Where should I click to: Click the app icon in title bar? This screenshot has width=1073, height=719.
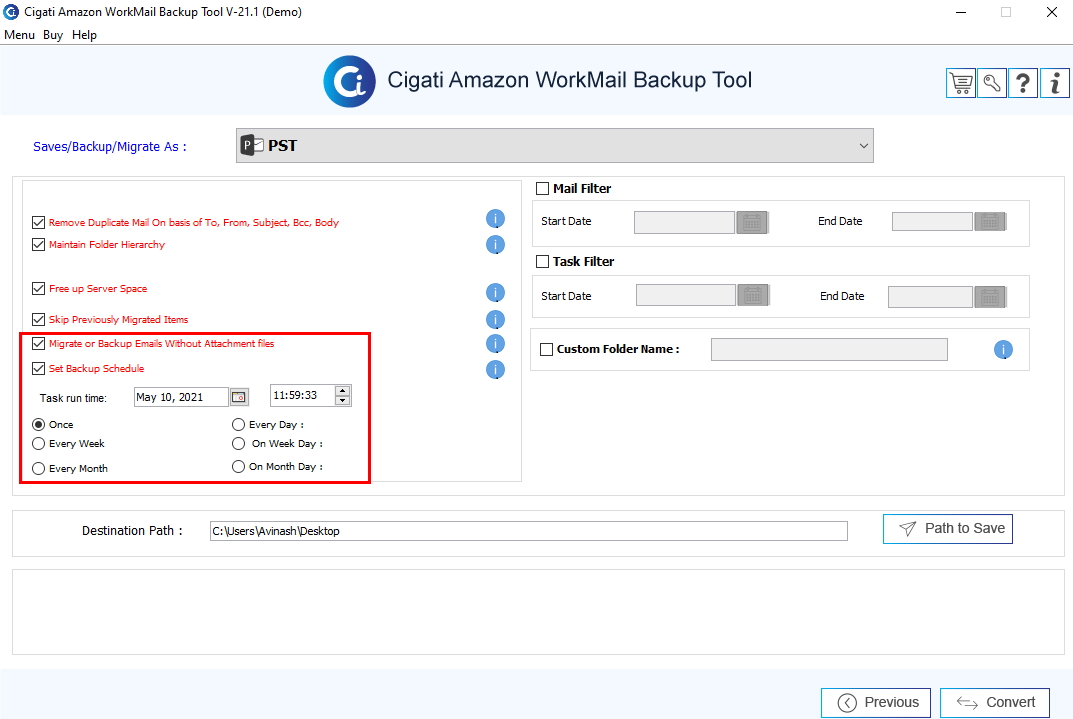point(11,12)
